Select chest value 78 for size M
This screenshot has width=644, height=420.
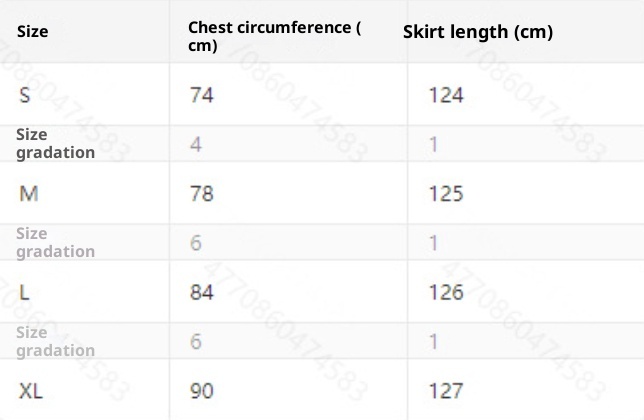[201, 193]
